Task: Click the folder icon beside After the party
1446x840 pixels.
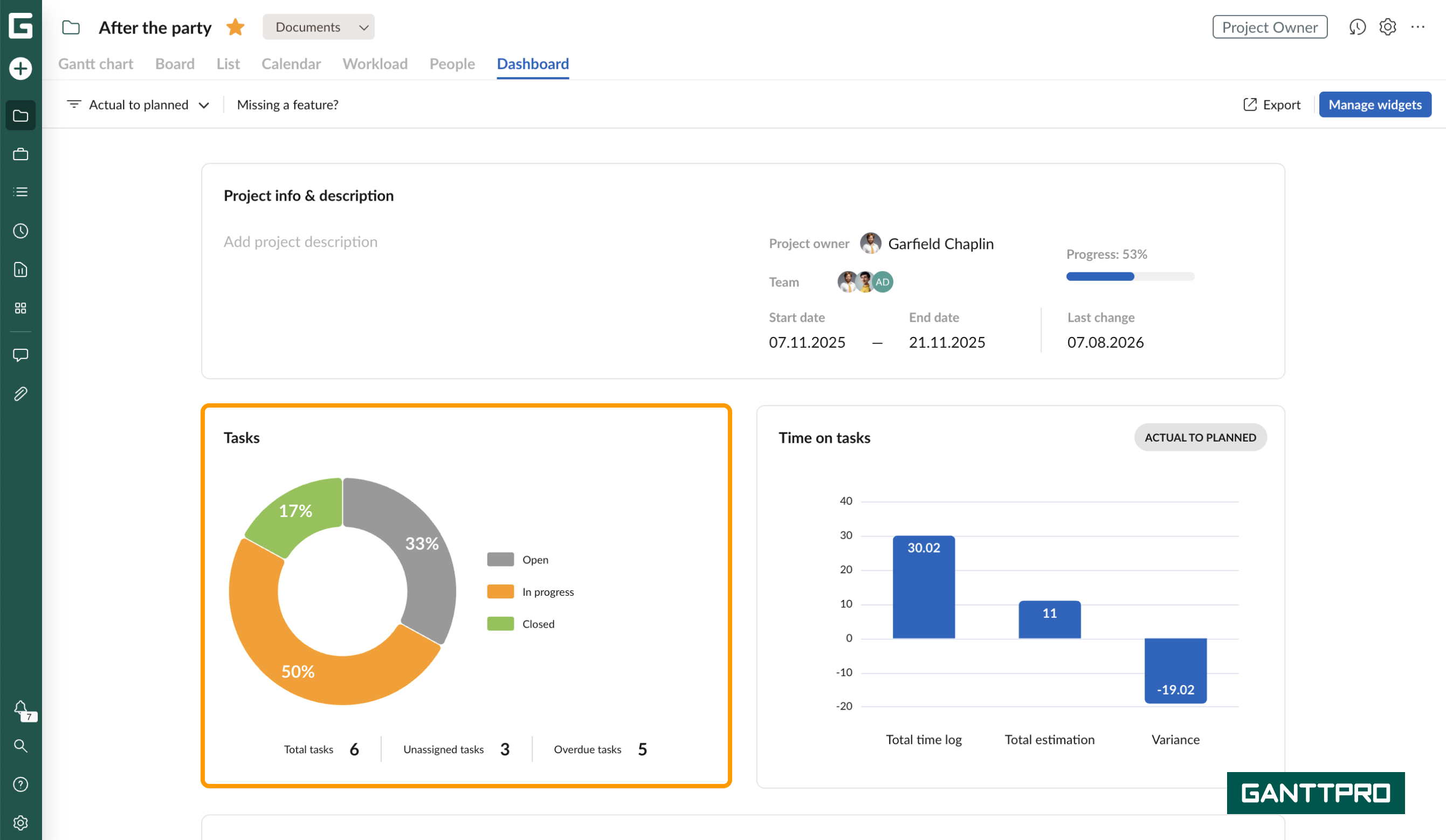Action: (x=71, y=27)
